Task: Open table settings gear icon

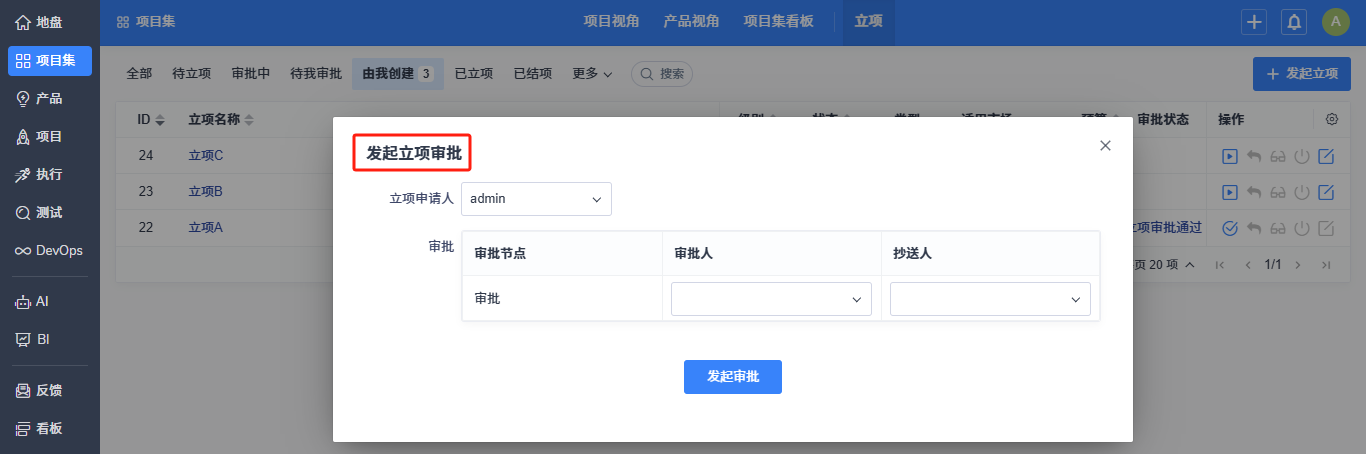Action: click(x=1332, y=119)
